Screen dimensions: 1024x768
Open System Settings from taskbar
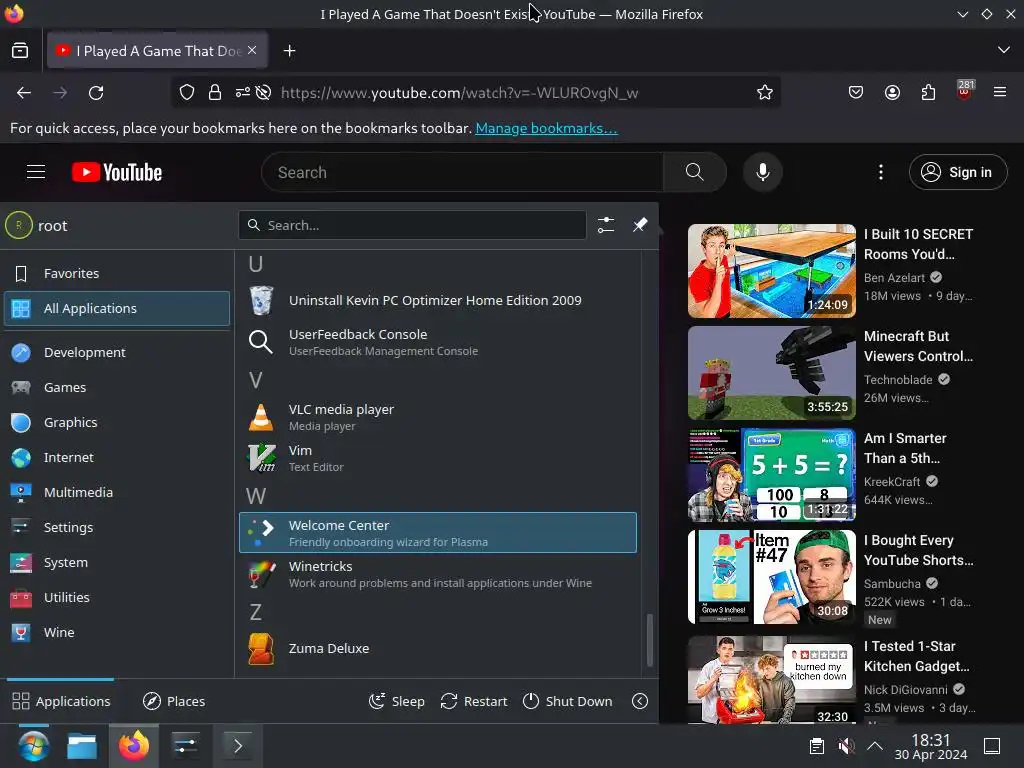tap(185, 746)
